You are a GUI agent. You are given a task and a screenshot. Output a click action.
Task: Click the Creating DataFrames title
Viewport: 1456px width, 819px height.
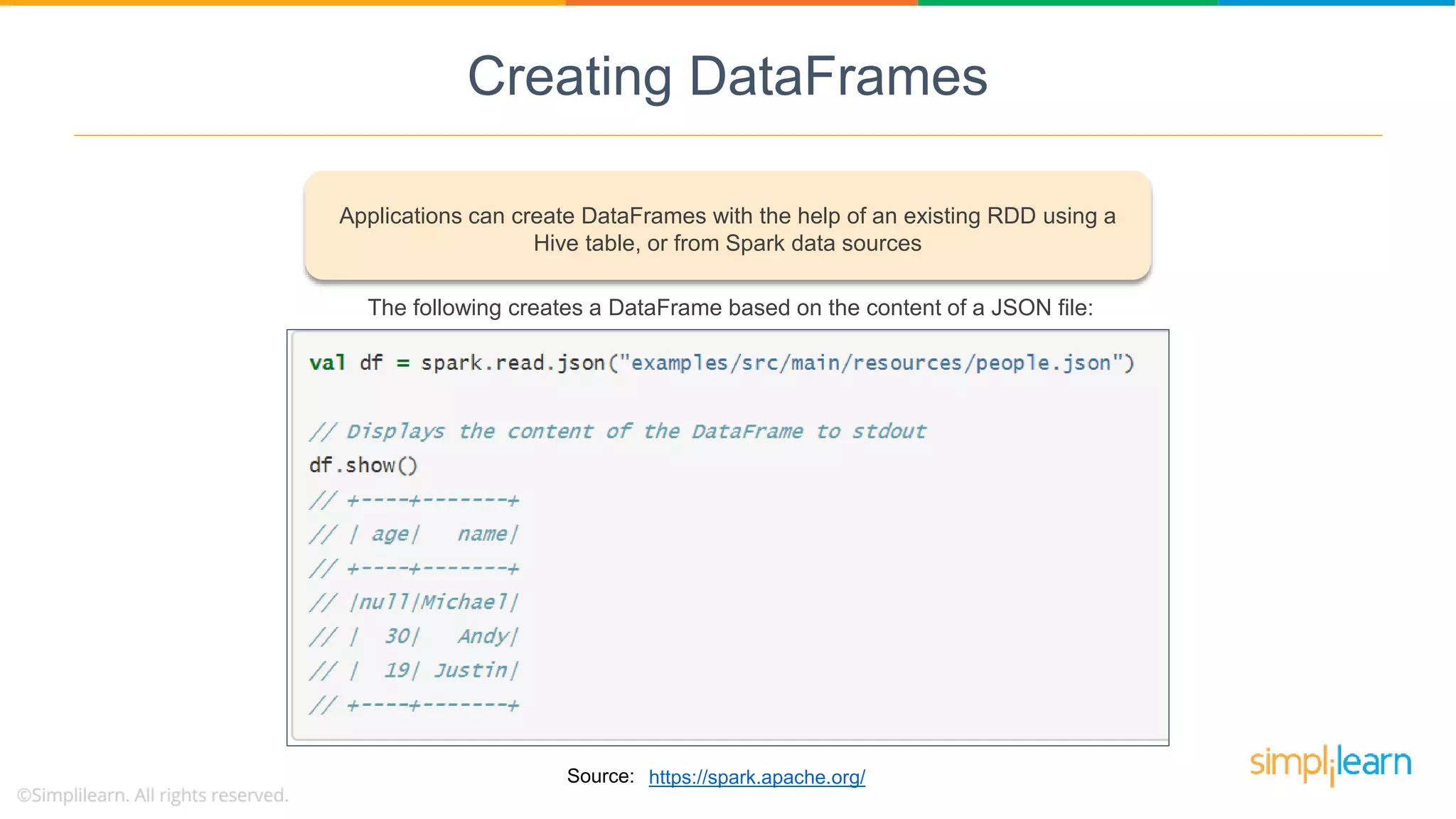pyautogui.click(x=727, y=77)
